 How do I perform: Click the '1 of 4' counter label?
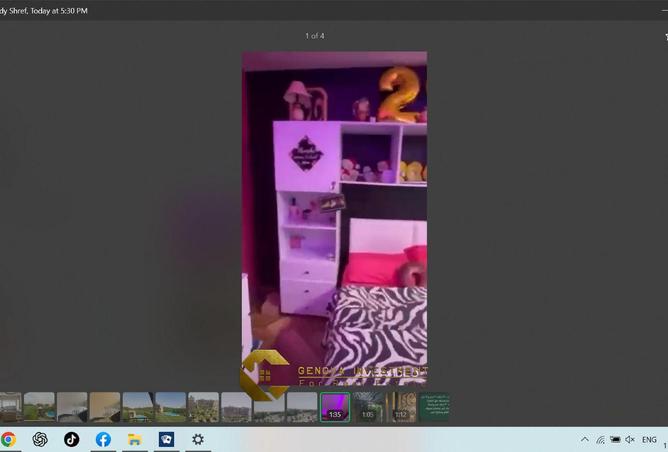314,36
